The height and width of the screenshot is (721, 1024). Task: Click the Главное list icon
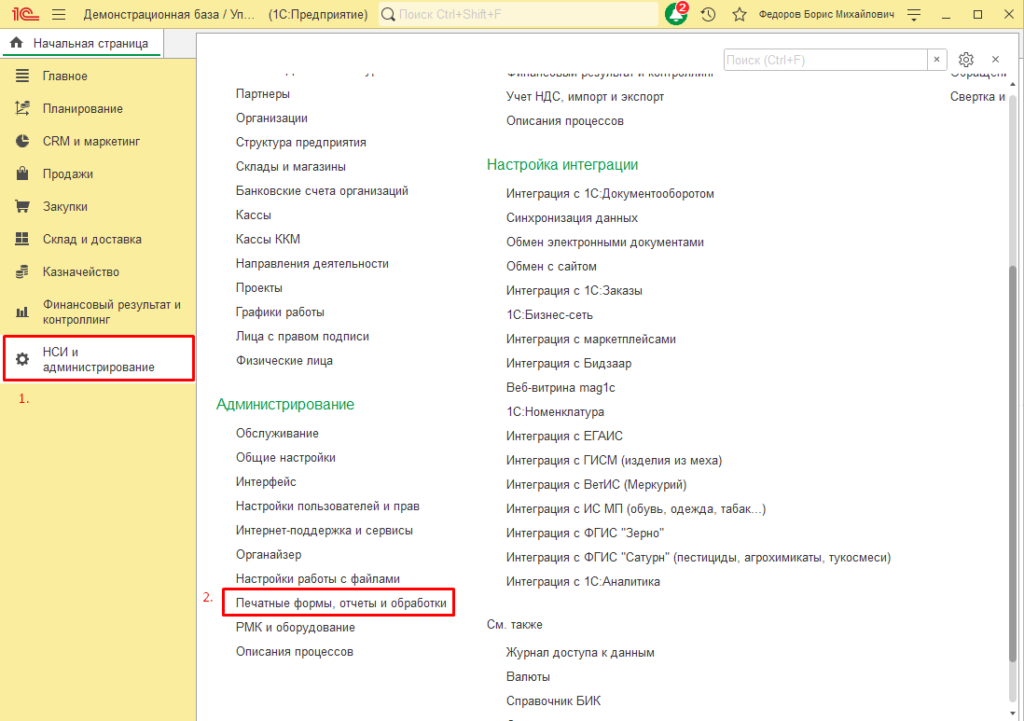click(22, 76)
